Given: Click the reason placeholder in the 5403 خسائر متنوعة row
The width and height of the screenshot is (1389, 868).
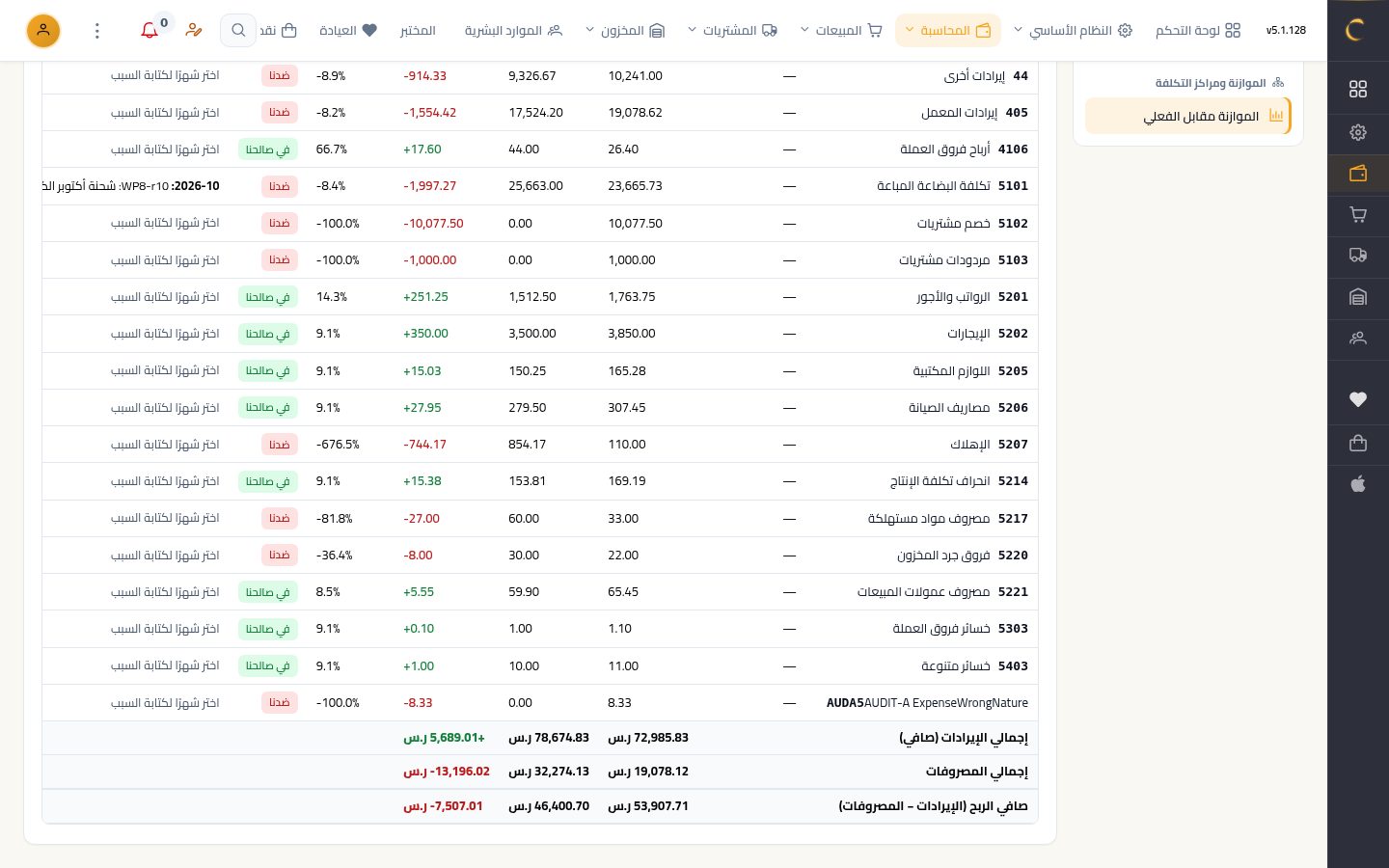Looking at the screenshot, I should click(165, 666).
